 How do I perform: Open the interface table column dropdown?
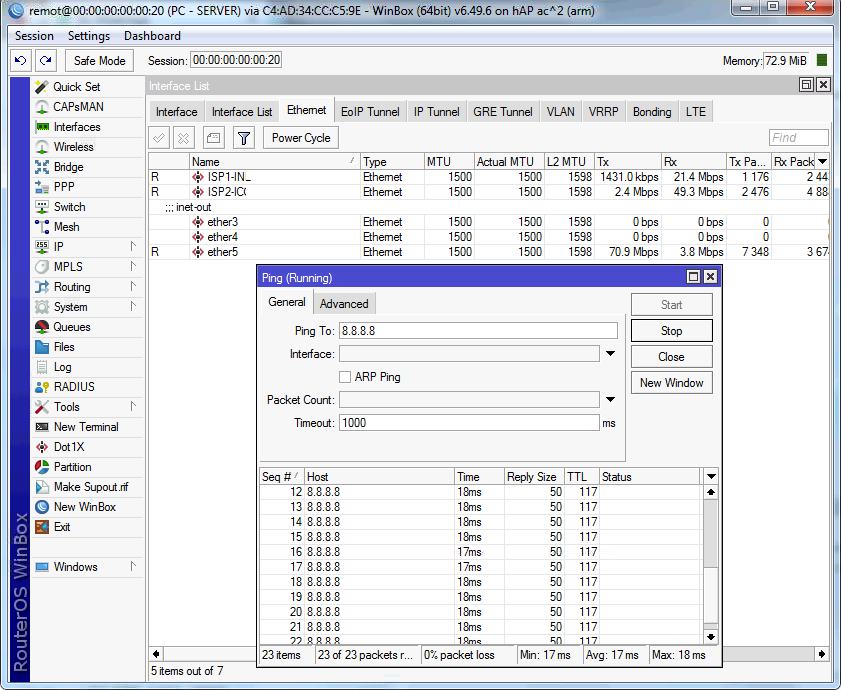coord(822,162)
